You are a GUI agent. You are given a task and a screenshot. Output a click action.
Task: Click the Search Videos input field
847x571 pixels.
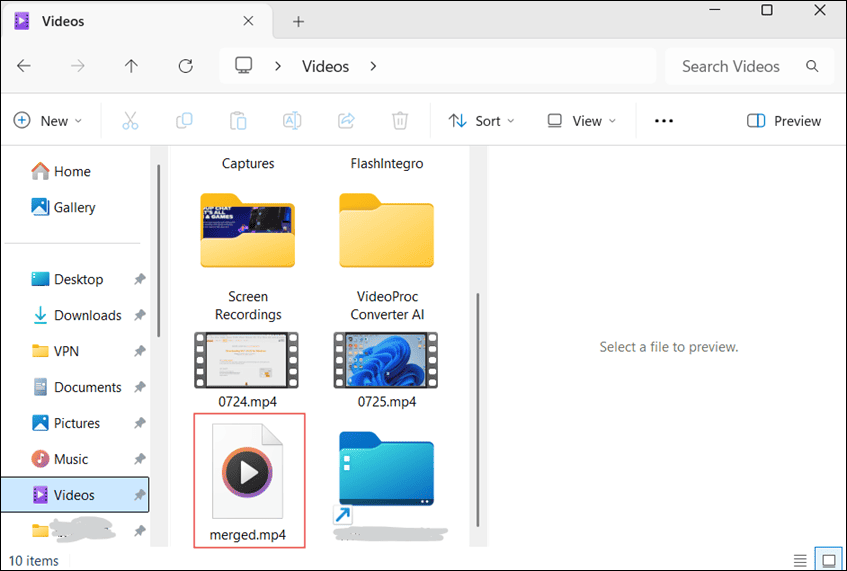749,66
